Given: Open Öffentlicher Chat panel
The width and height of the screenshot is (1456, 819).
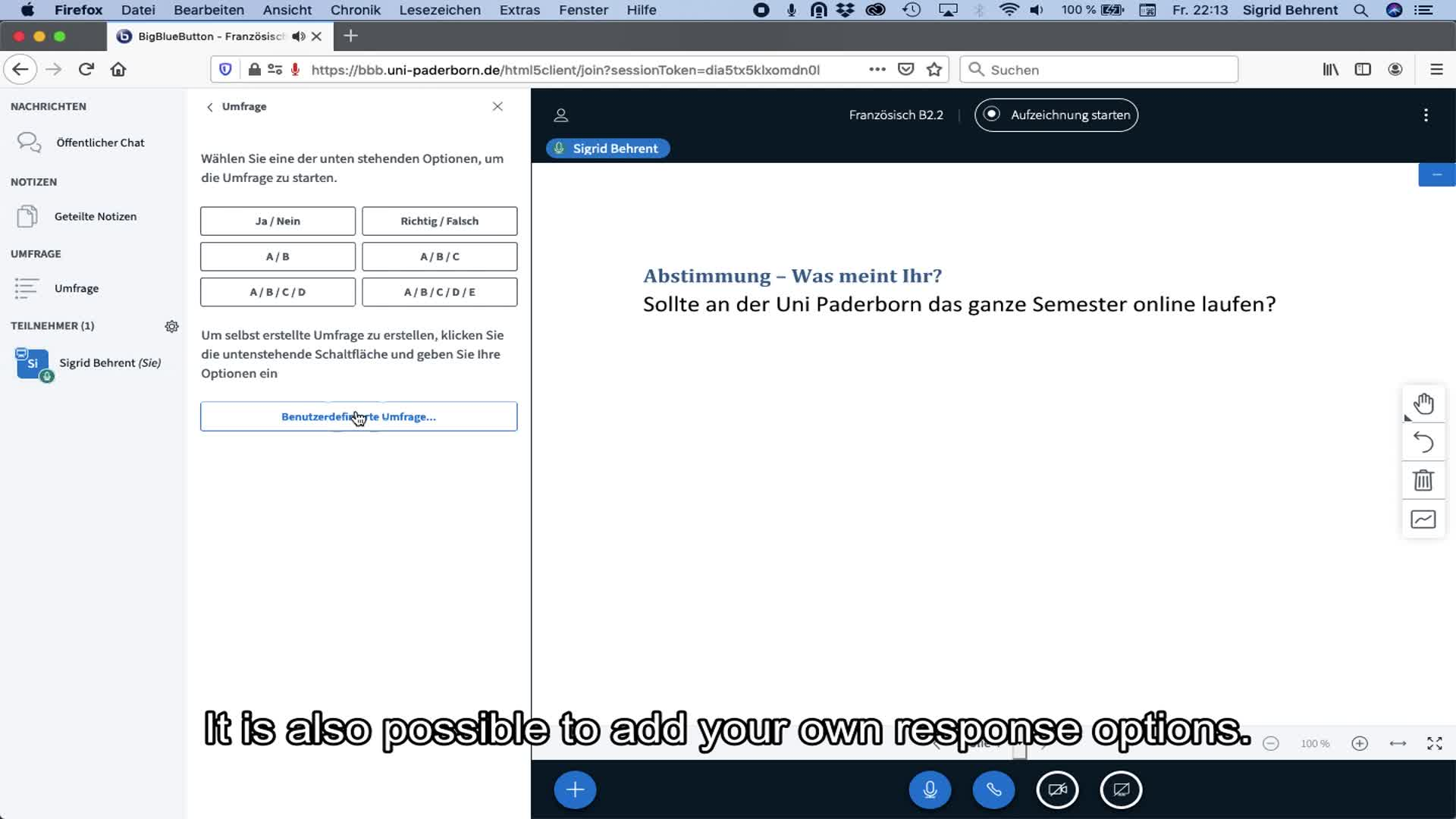Looking at the screenshot, I should pos(99,143).
